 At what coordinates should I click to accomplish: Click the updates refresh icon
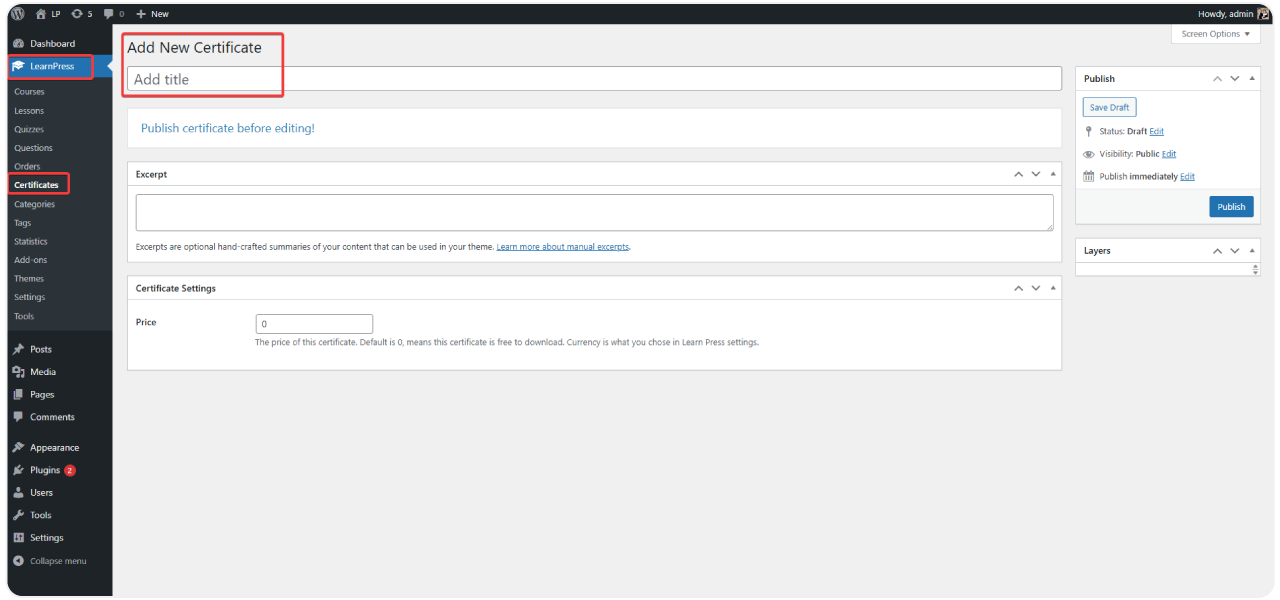pos(77,14)
